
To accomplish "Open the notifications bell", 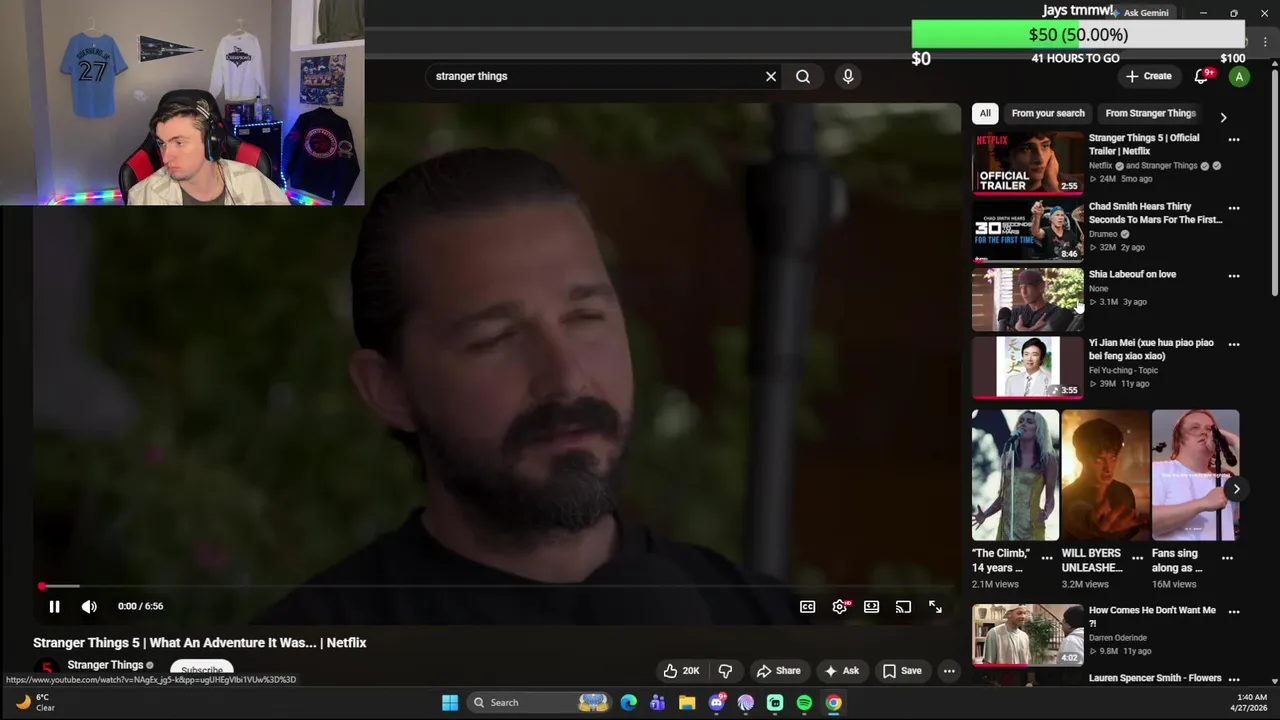I will tap(1202, 76).
